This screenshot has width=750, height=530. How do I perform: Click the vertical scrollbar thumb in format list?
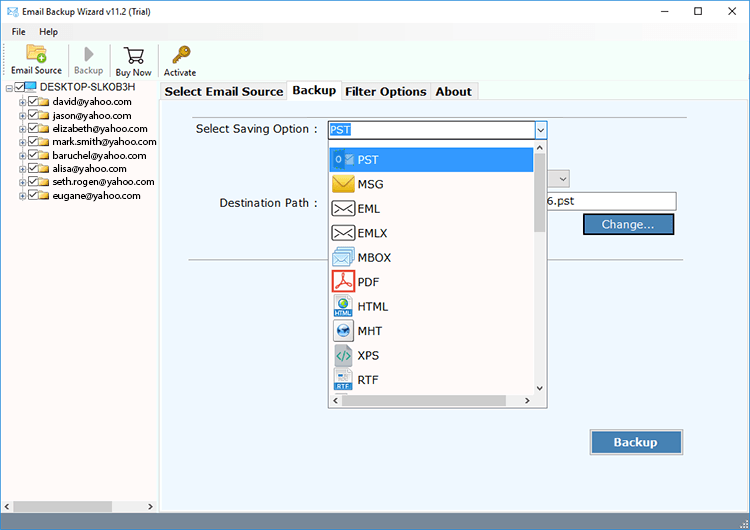coord(540,193)
